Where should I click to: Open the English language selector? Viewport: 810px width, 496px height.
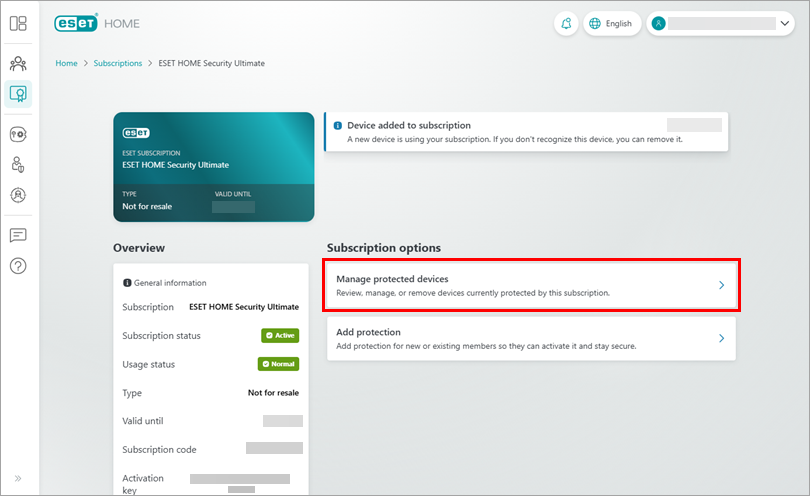click(x=612, y=24)
